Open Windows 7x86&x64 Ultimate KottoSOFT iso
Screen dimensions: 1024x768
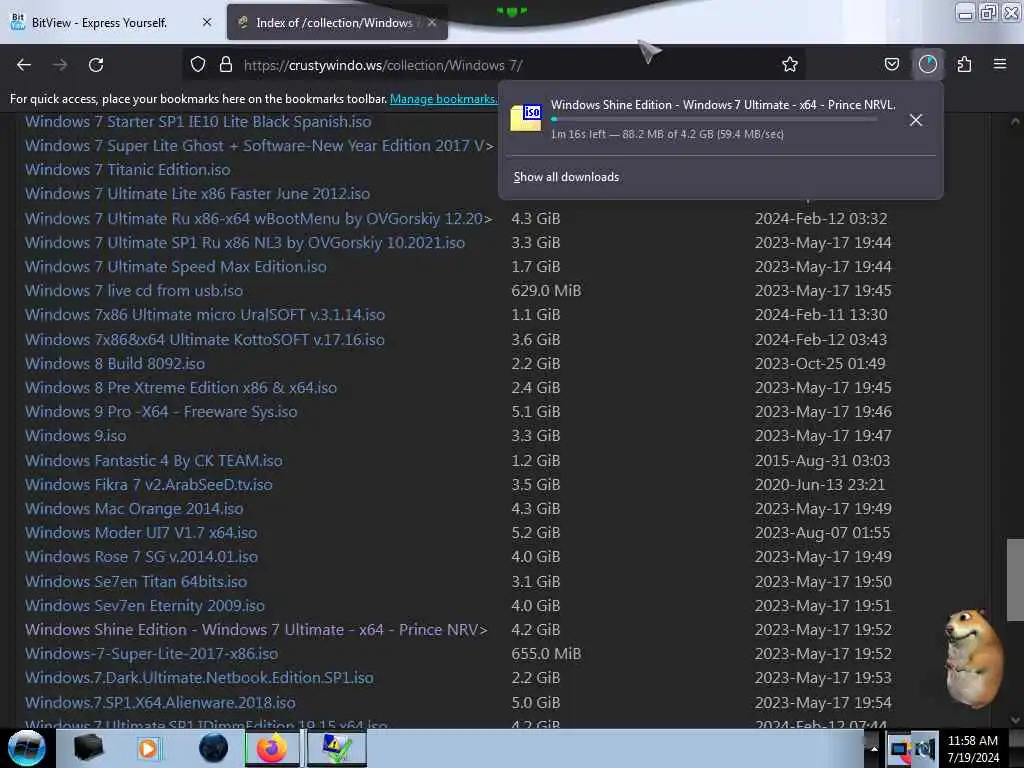coord(204,340)
